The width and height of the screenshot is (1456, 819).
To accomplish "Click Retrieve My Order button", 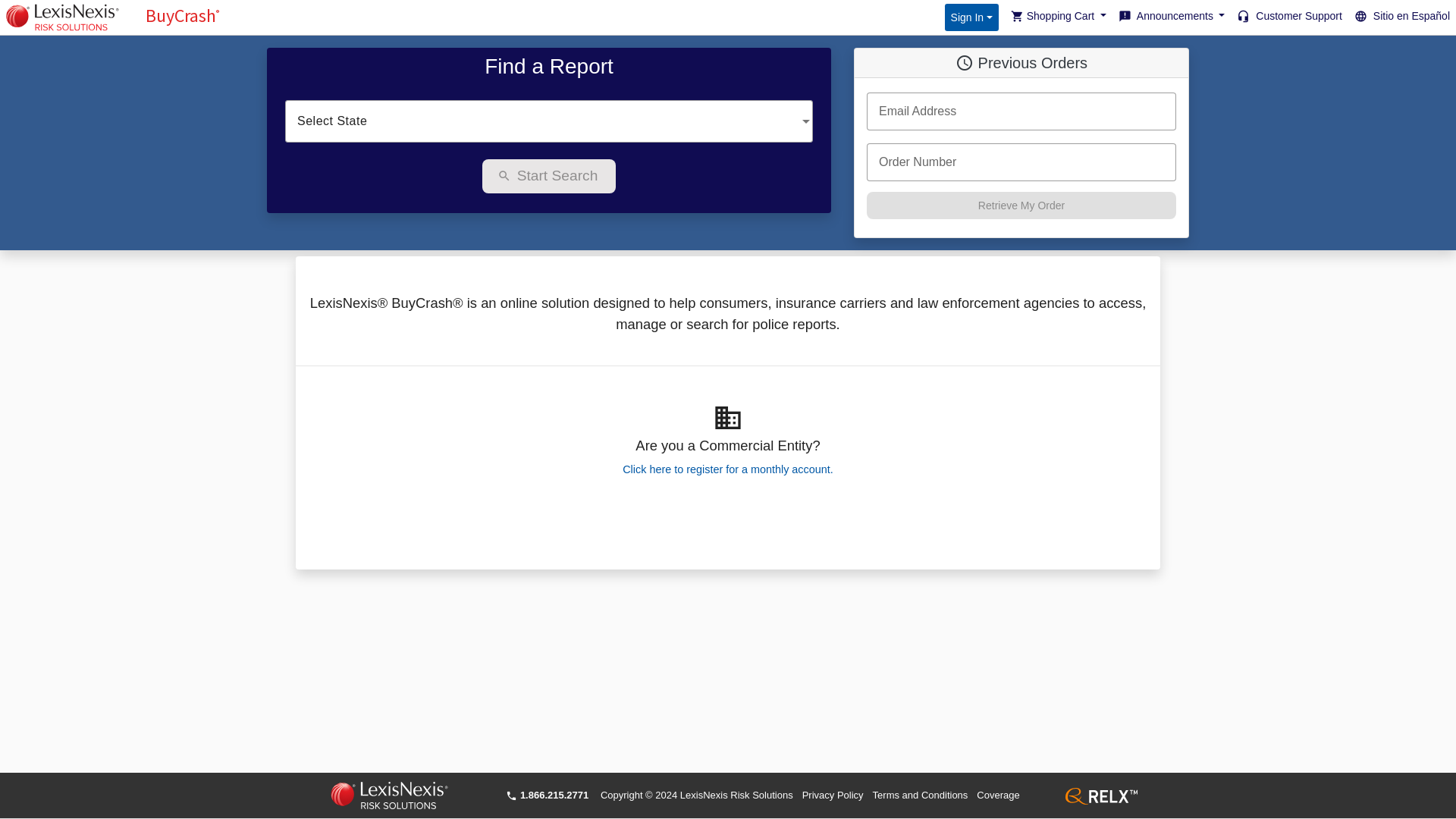I will (x=1021, y=205).
